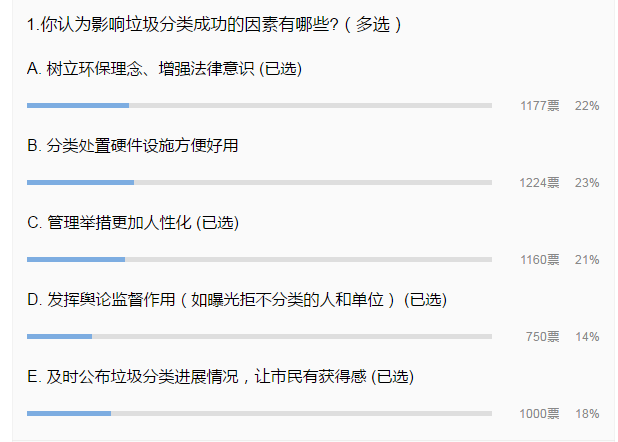Click the 1160票 vote count
The width and height of the screenshot is (618, 442).
coord(540,259)
